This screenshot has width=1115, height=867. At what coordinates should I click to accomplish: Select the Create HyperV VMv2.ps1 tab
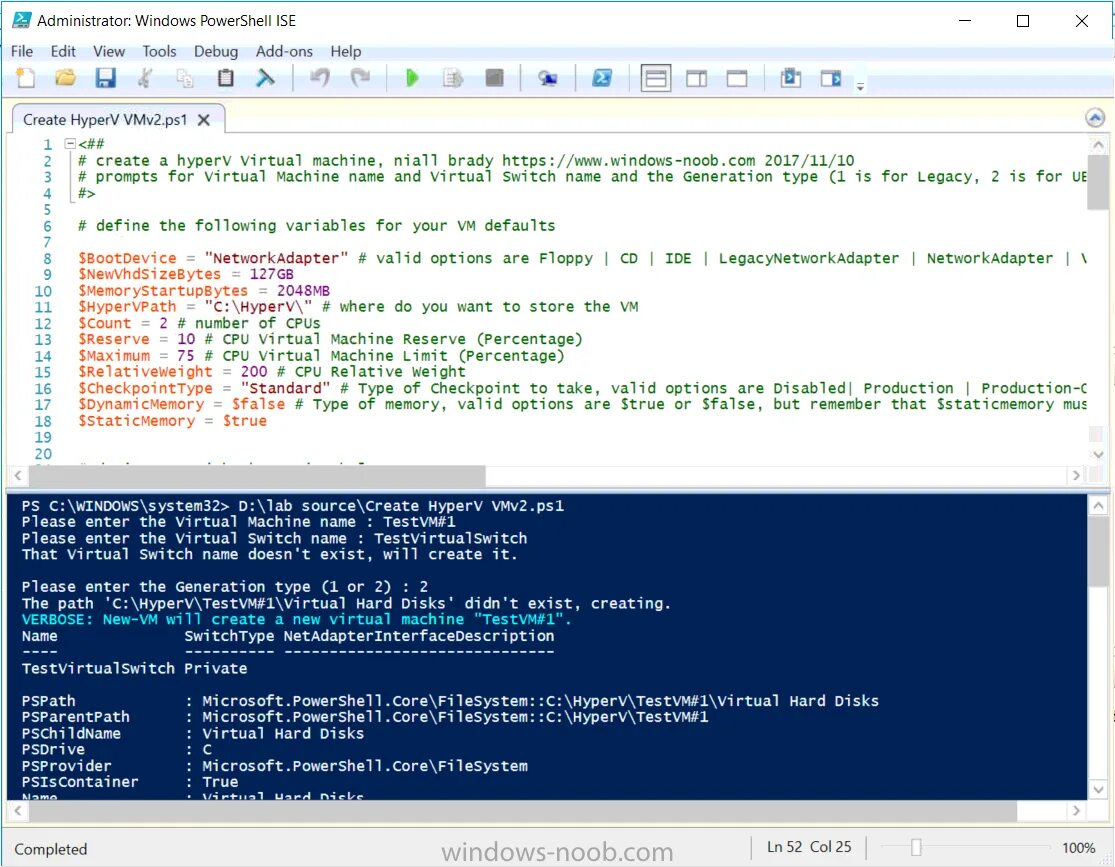(x=105, y=119)
